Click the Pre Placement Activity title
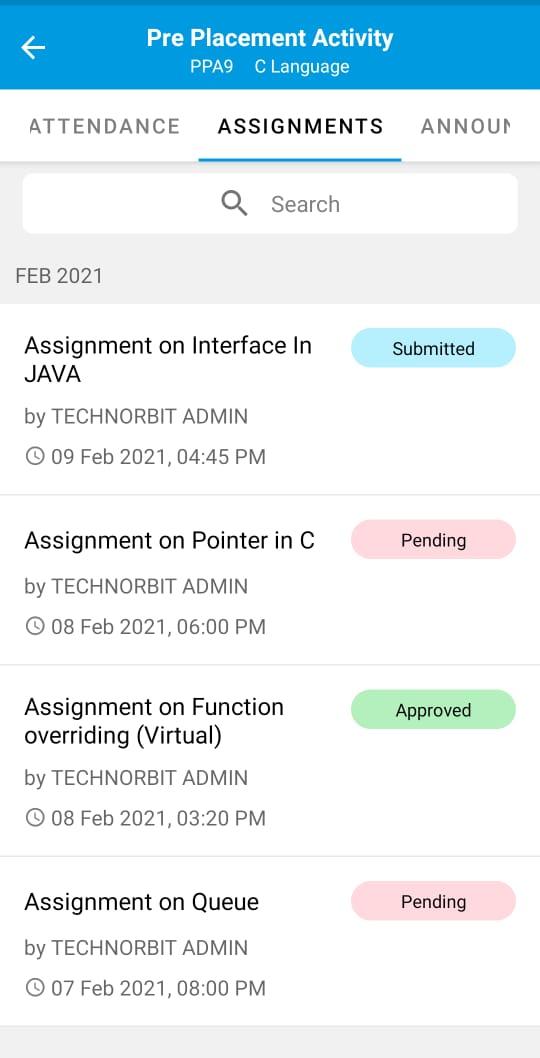 click(270, 38)
